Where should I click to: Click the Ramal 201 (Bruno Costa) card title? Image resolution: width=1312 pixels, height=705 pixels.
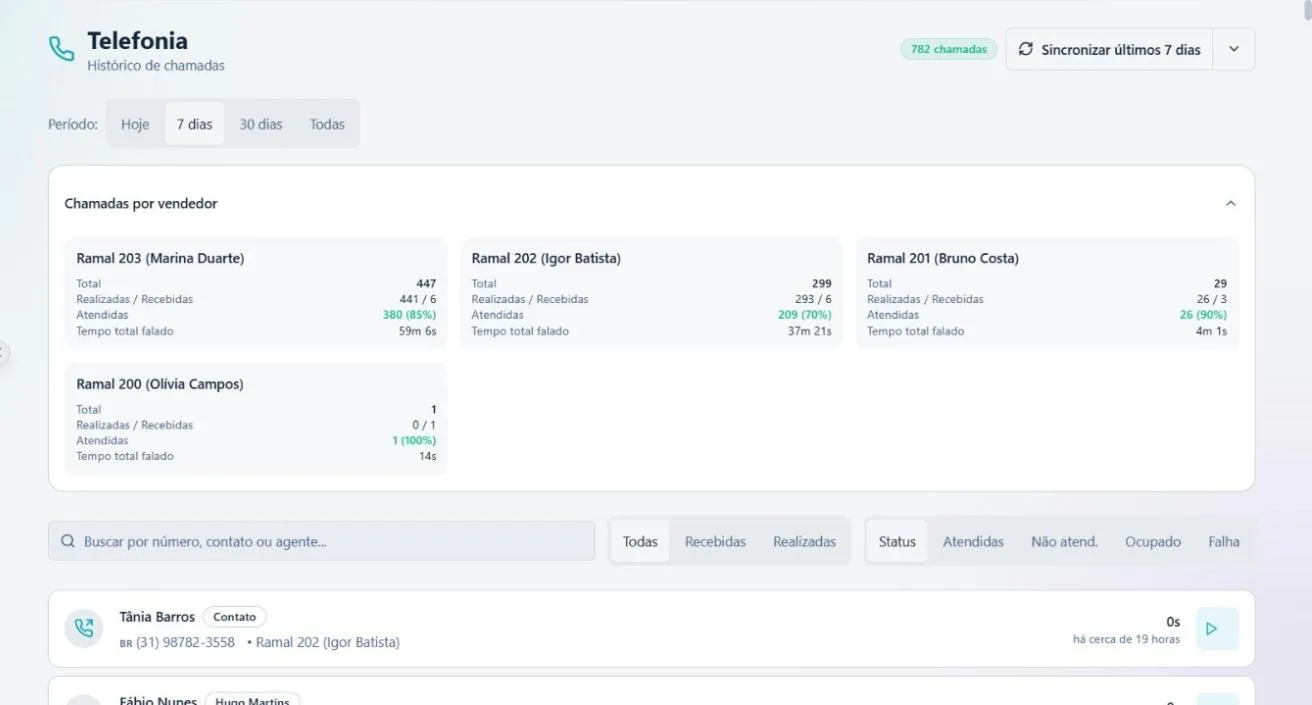click(943, 258)
